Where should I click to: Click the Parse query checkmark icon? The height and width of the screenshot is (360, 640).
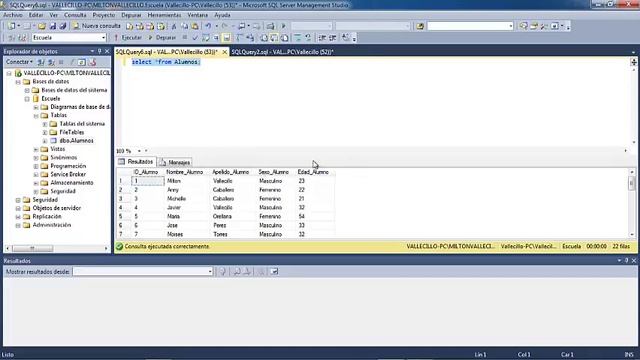195,38
